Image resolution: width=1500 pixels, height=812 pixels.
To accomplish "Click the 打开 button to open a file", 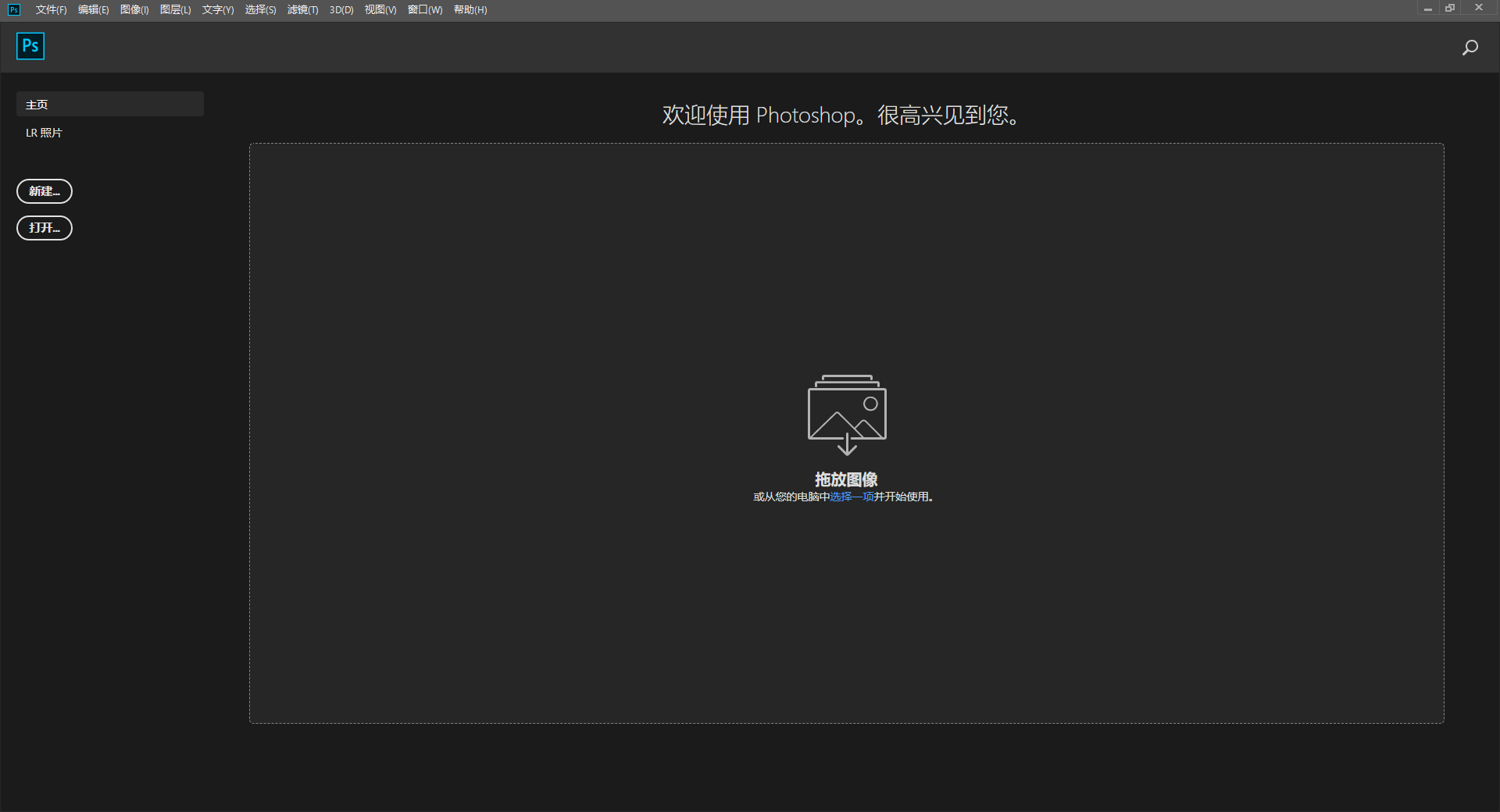I will pos(44,227).
